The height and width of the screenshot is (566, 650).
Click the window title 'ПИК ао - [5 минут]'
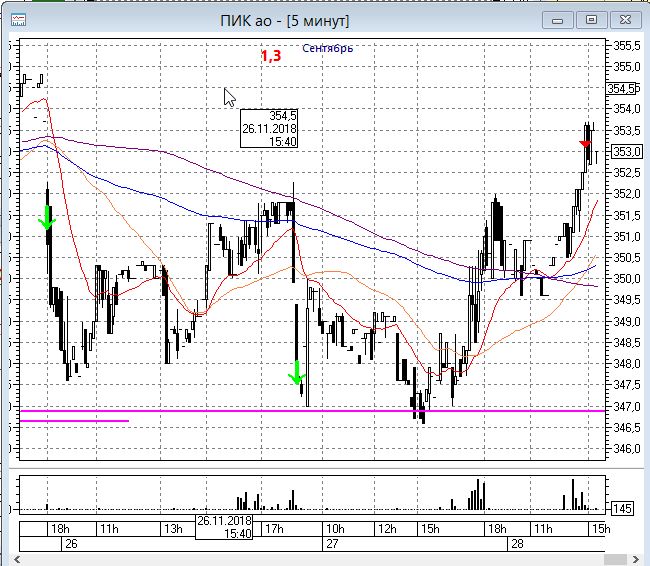tap(285, 20)
